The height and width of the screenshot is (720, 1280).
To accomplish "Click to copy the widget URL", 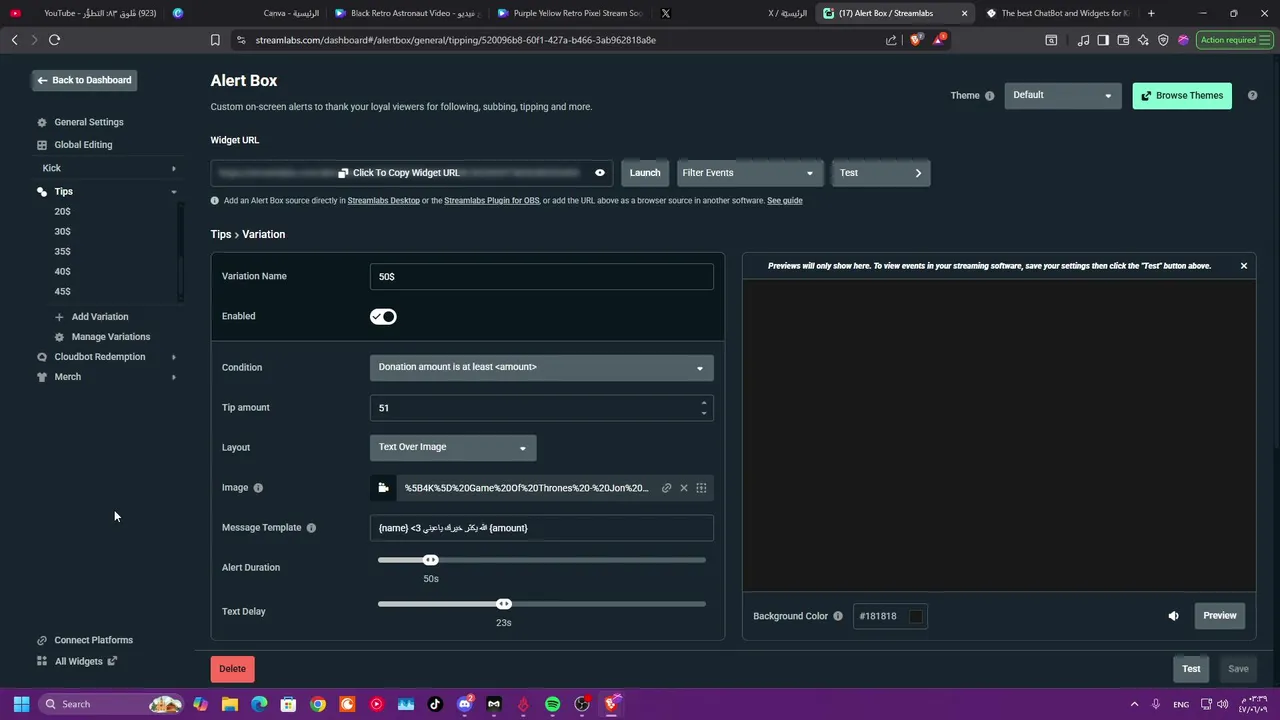I will pos(399,173).
